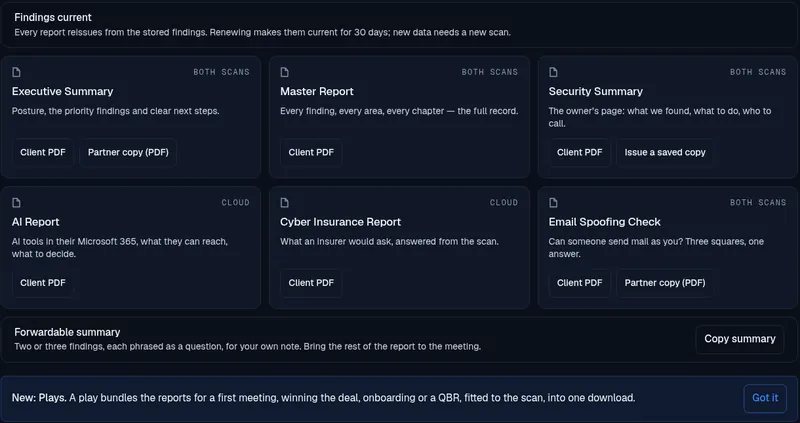
Task: Click Issue a saved copy button
Action: click(665, 153)
